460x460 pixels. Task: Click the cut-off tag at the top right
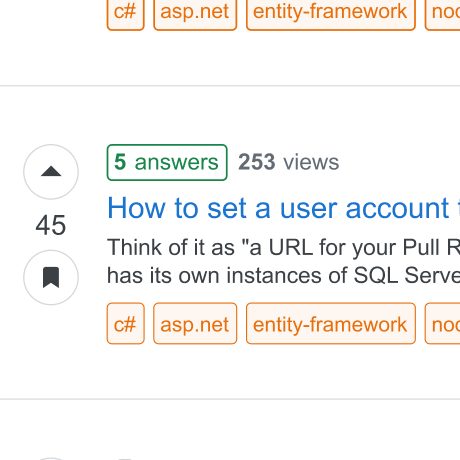tap(443, 15)
